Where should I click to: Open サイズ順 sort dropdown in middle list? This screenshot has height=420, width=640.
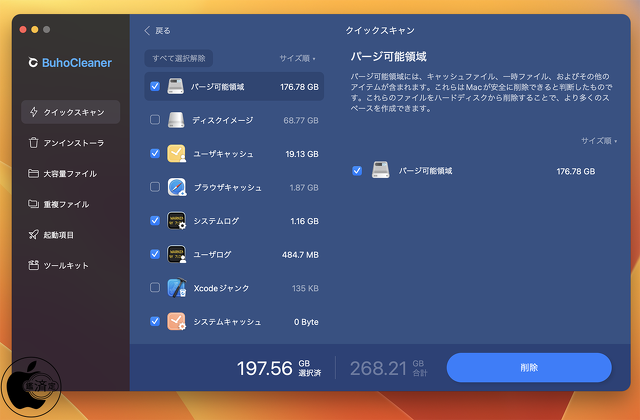(297, 59)
